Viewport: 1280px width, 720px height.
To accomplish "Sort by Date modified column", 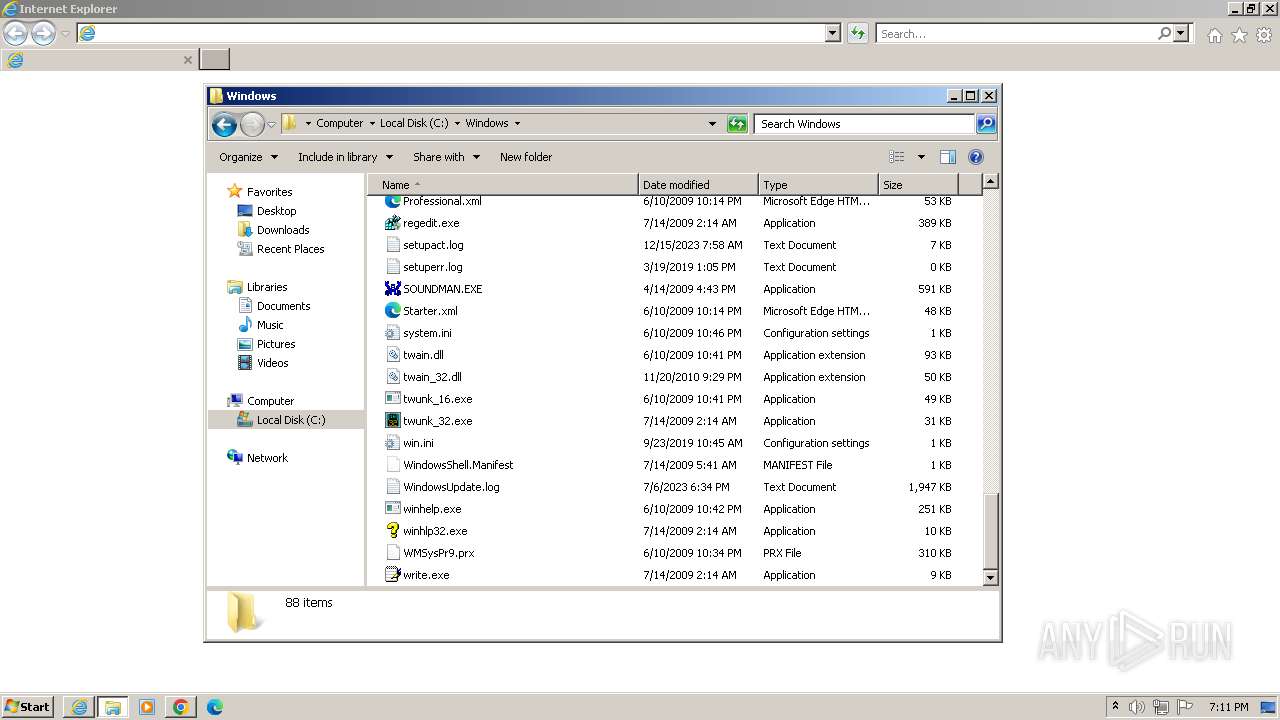I will (698, 185).
